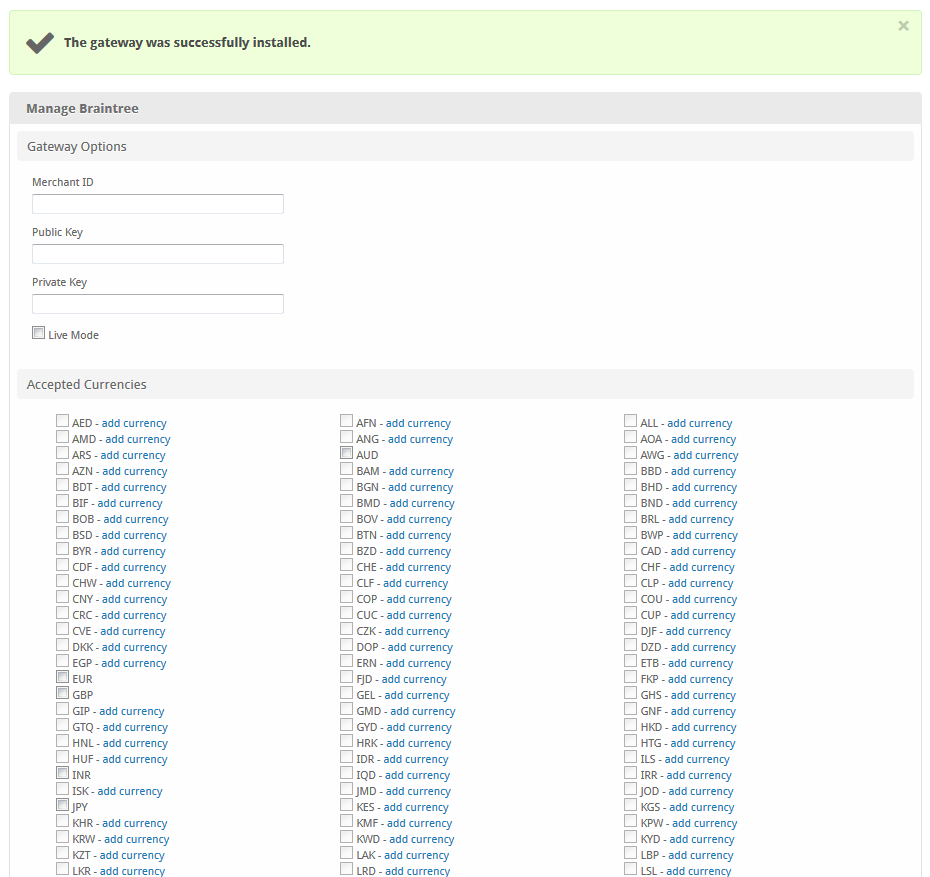This screenshot has height=877, width=930.
Task: Add the CNY currency
Action: [134, 599]
